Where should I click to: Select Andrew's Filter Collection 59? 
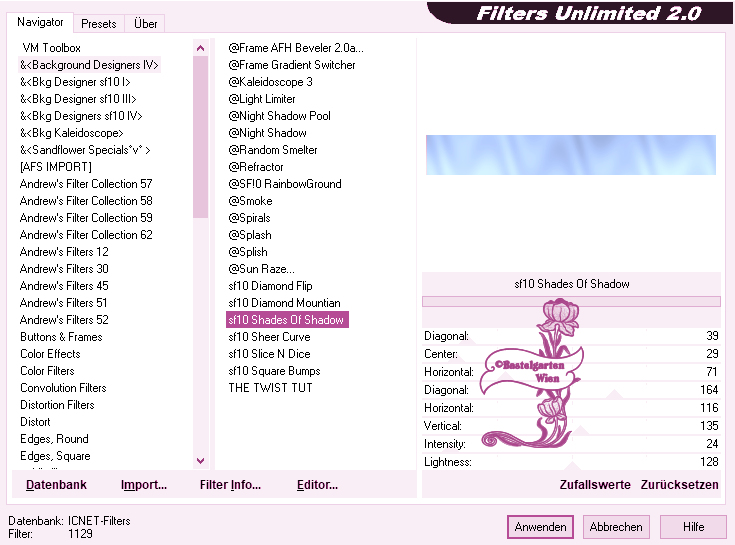click(86, 218)
